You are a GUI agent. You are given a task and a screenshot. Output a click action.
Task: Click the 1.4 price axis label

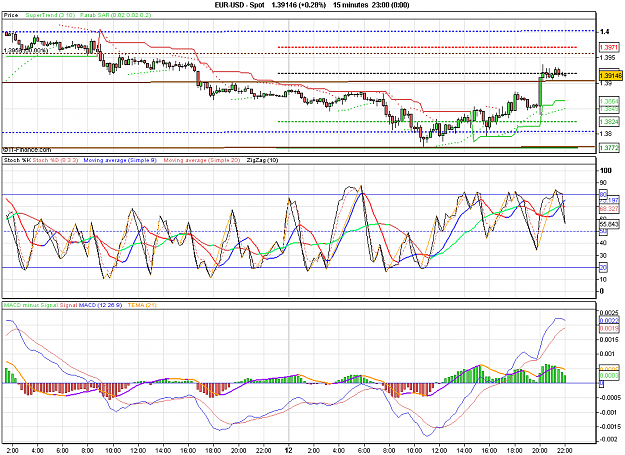point(605,31)
